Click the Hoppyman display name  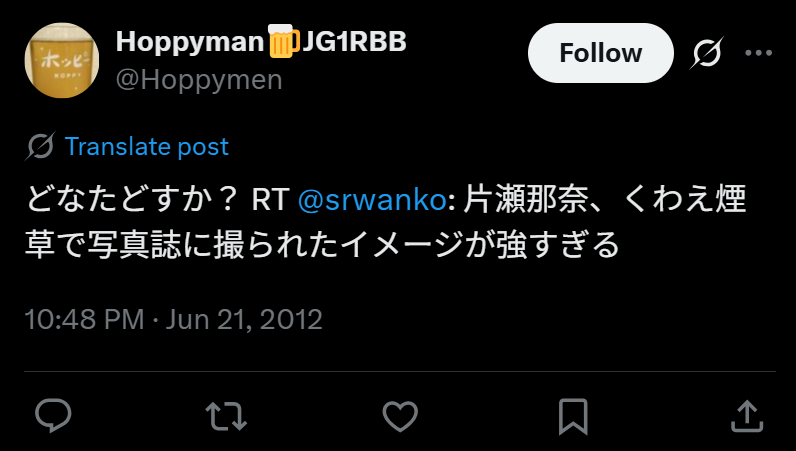click(190, 42)
